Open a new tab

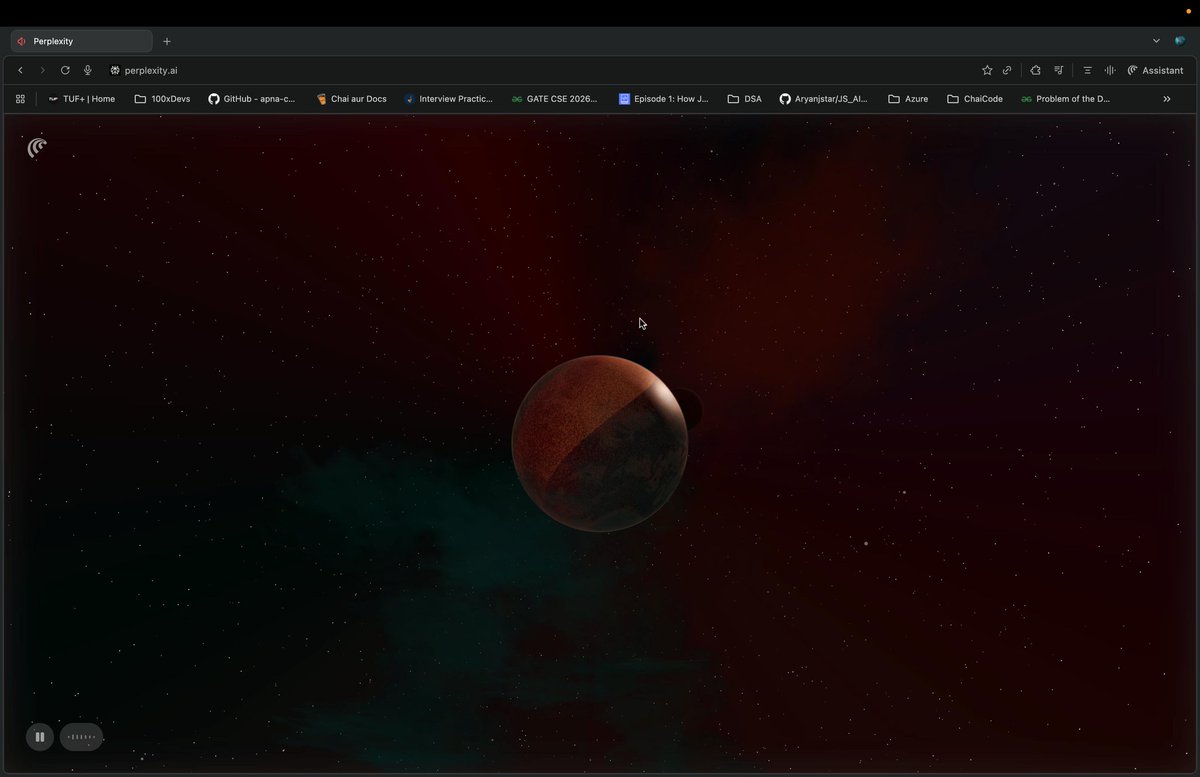pyautogui.click(x=167, y=41)
